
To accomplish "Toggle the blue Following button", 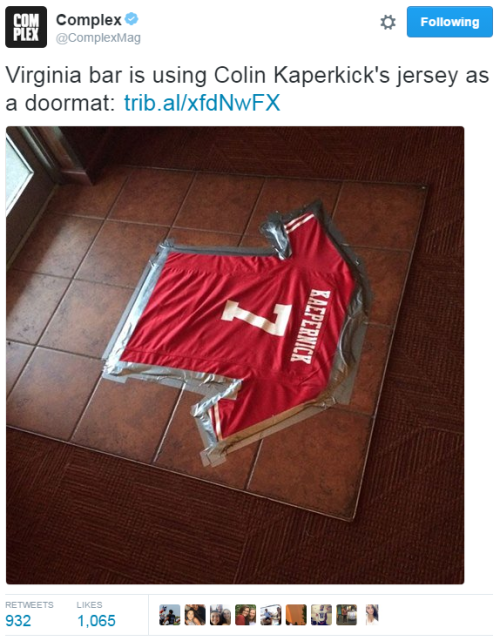I will pyautogui.click(x=449, y=22).
